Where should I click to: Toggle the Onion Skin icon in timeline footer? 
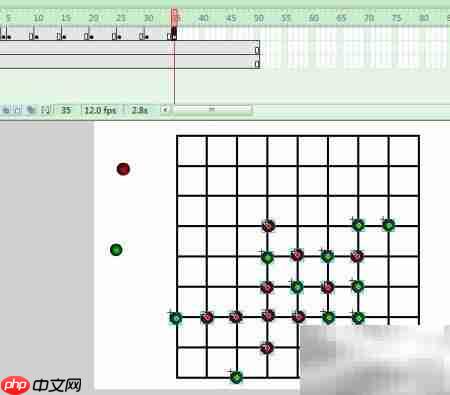point(6,110)
